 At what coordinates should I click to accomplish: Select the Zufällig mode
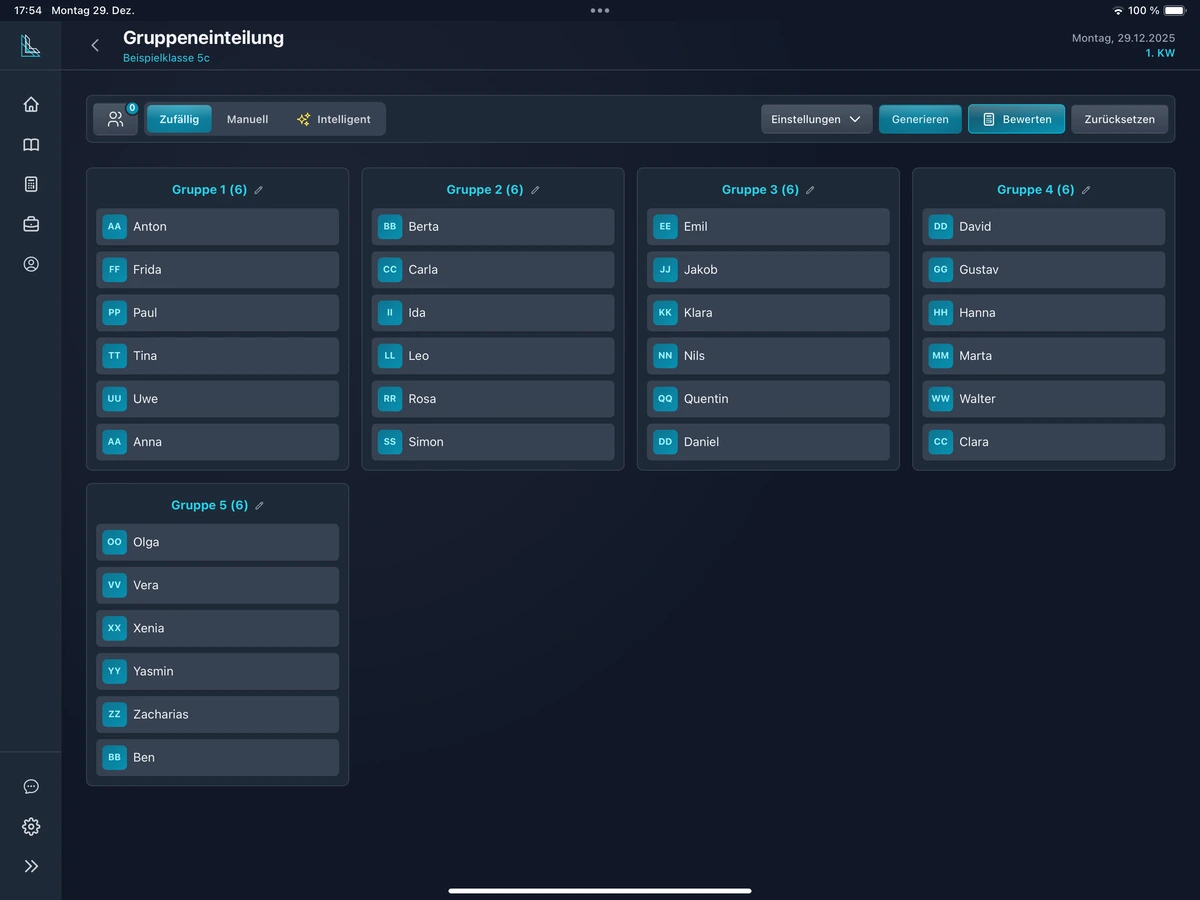coord(179,119)
